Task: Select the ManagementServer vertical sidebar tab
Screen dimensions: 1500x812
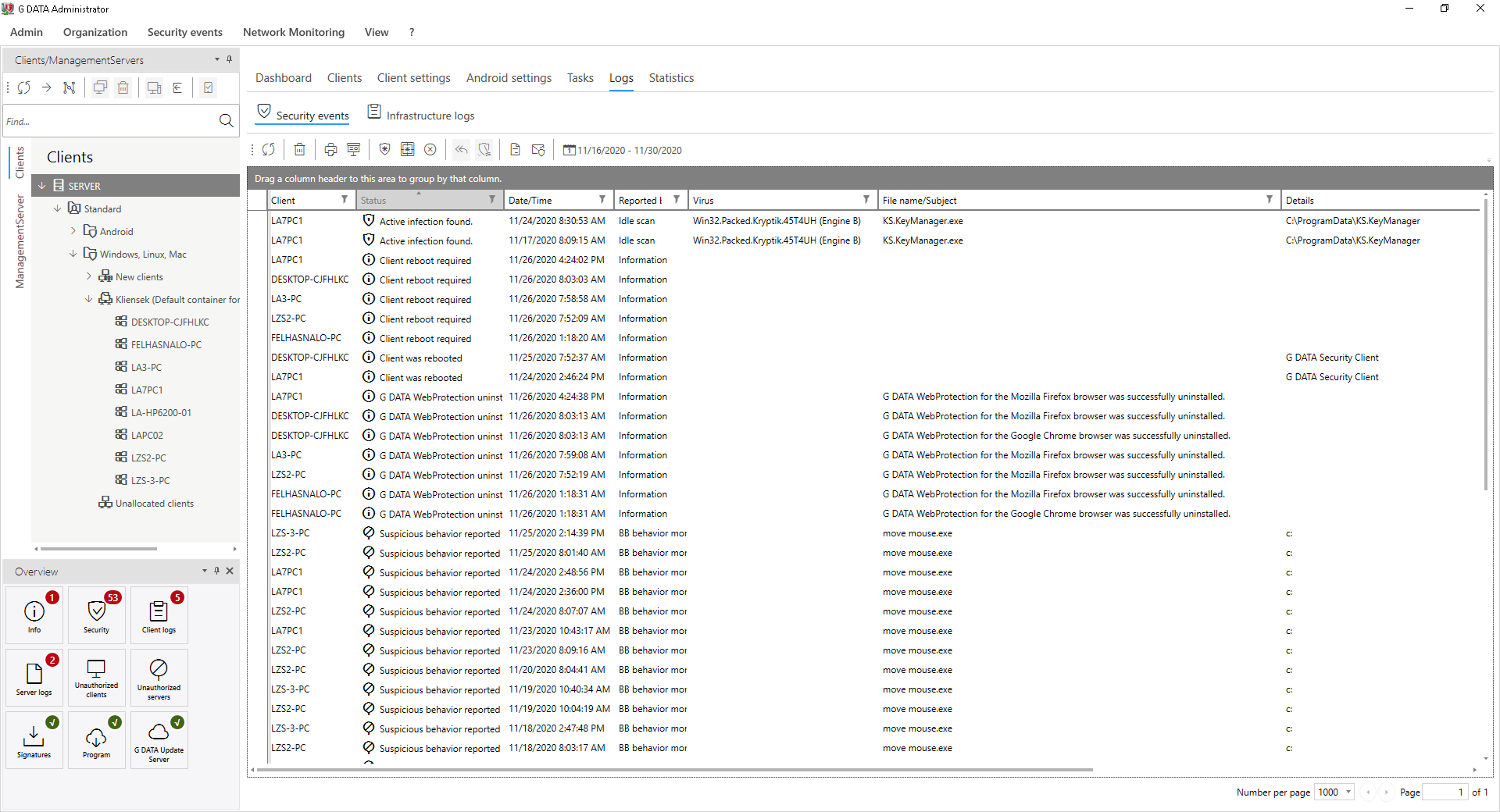Action: (20, 241)
